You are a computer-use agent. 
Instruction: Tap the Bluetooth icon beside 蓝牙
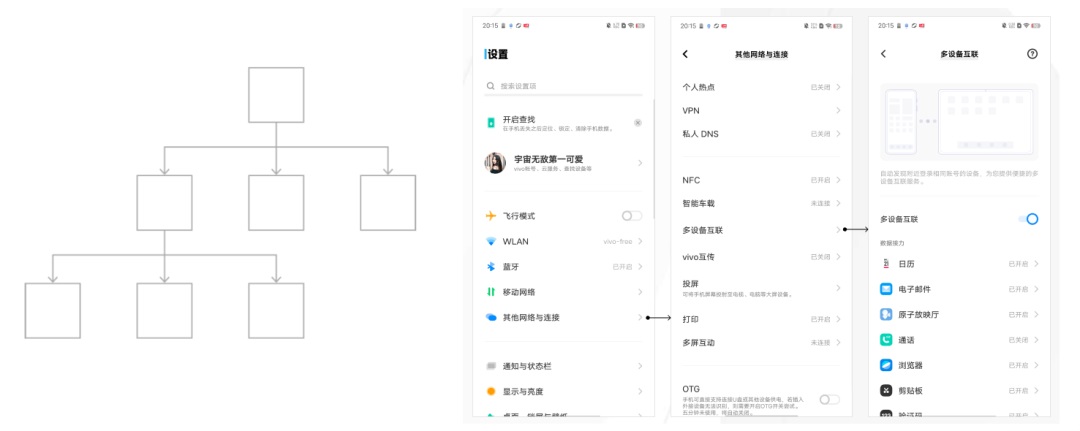pos(490,266)
